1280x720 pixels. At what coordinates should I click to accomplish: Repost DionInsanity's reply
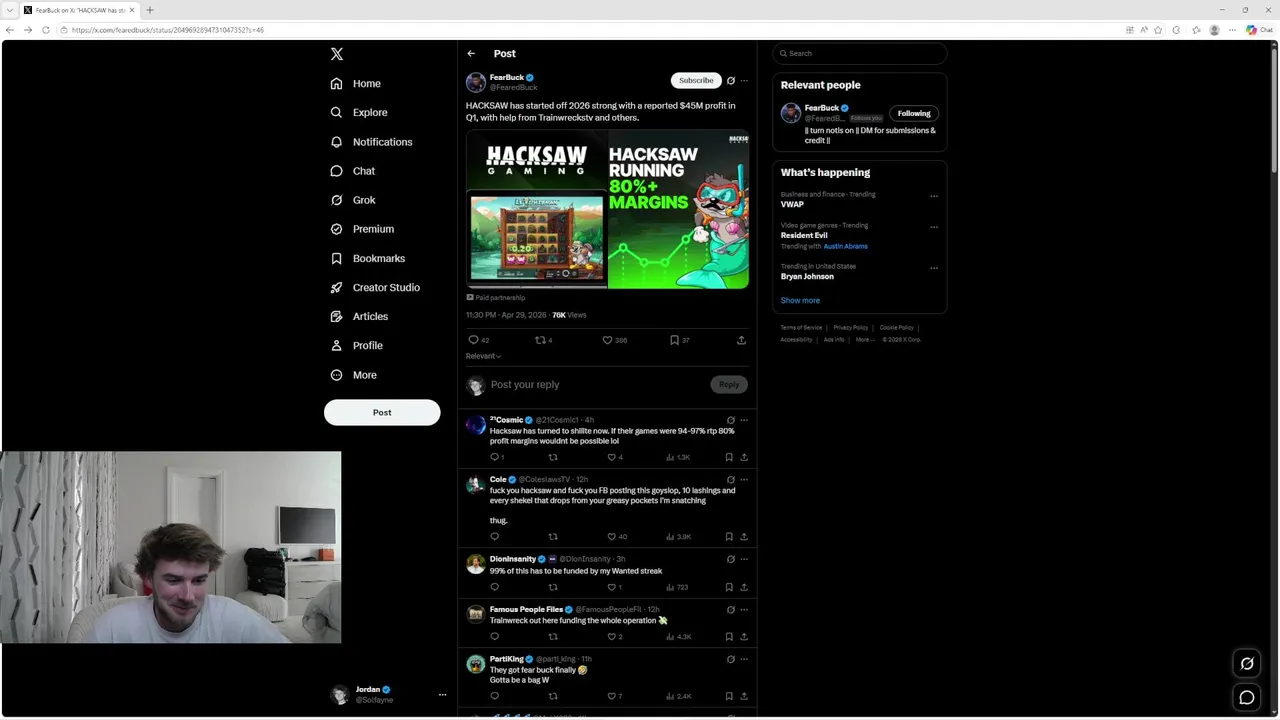[553, 587]
